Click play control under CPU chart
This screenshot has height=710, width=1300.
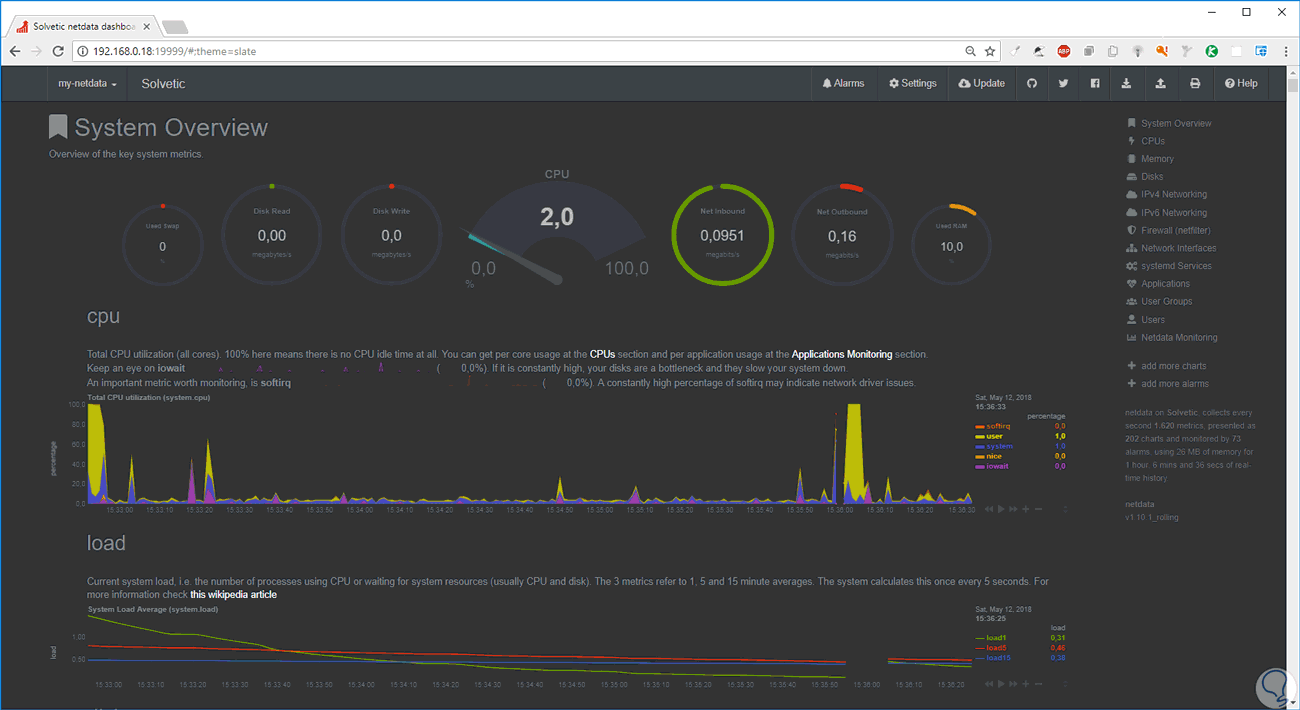click(1002, 510)
